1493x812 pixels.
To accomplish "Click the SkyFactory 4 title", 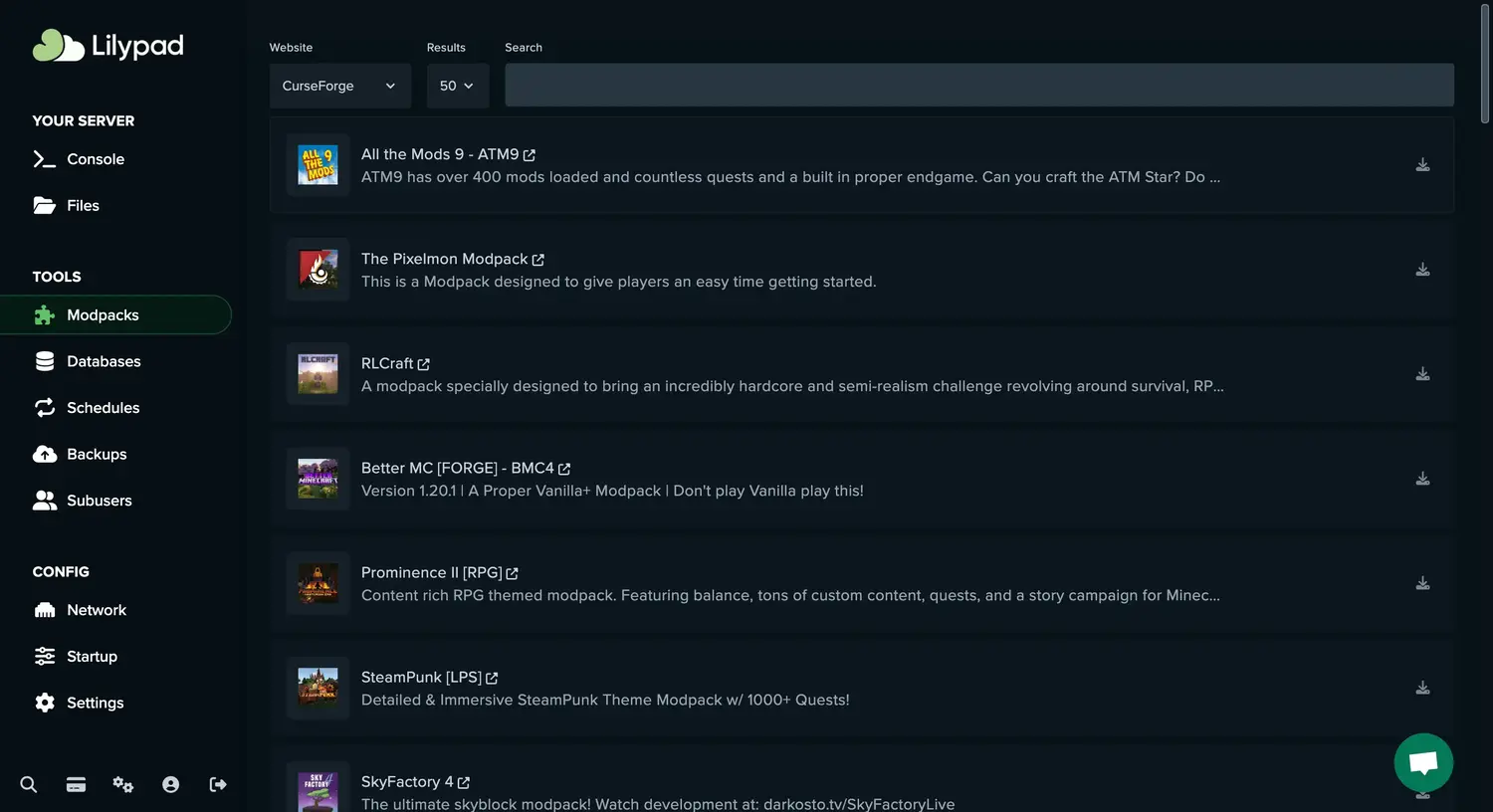I will tap(407, 781).
